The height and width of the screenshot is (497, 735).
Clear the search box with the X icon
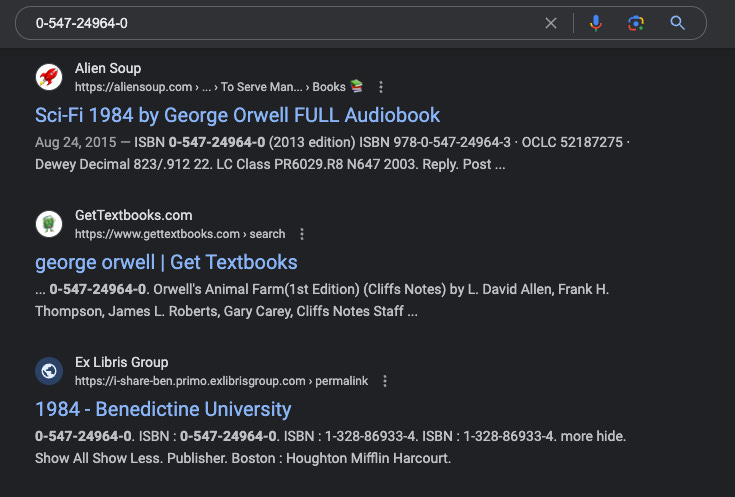pyautogui.click(x=551, y=23)
